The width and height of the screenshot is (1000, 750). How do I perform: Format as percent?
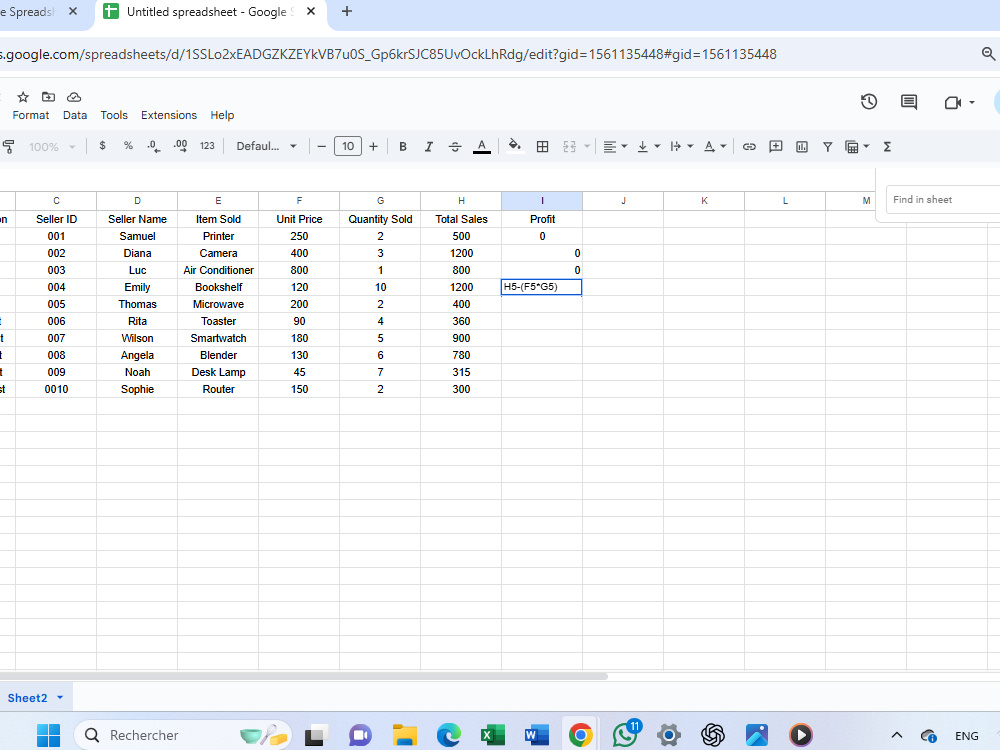128,146
